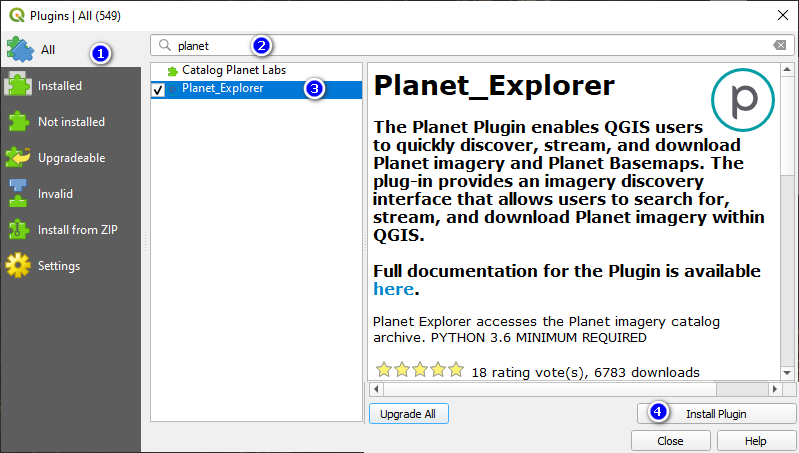The width and height of the screenshot is (799, 453).
Task: Click the Installed puzzle piece icon
Action: pyautogui.click(x=18, y=85)
